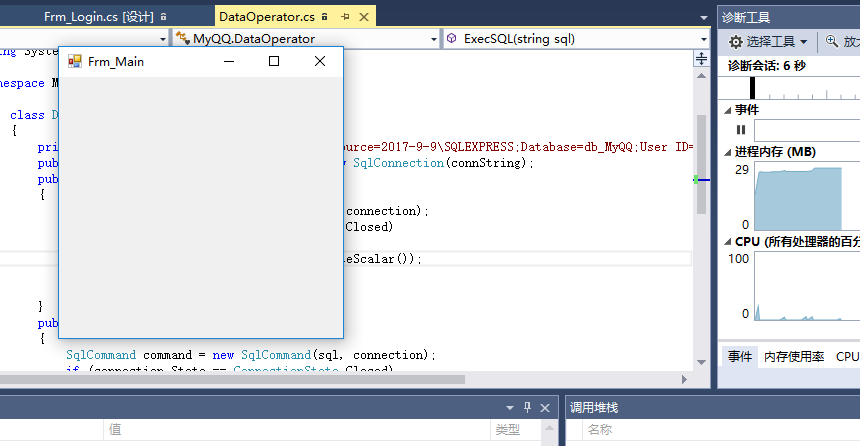Click the 调用堆栈 panel title
The width and height of the screenshot is (860, 446).
pos(593,408)
